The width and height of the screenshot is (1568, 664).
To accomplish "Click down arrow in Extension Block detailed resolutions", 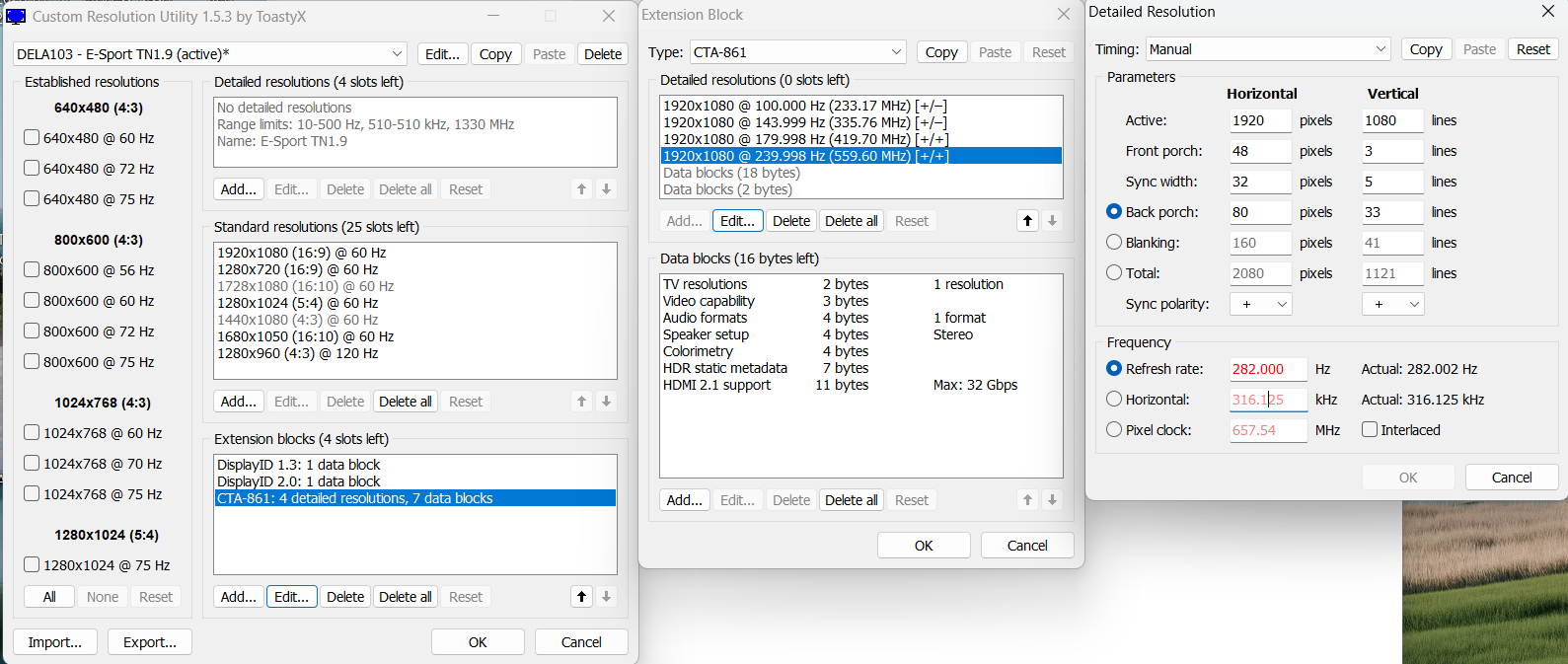I will point(1052,221).
